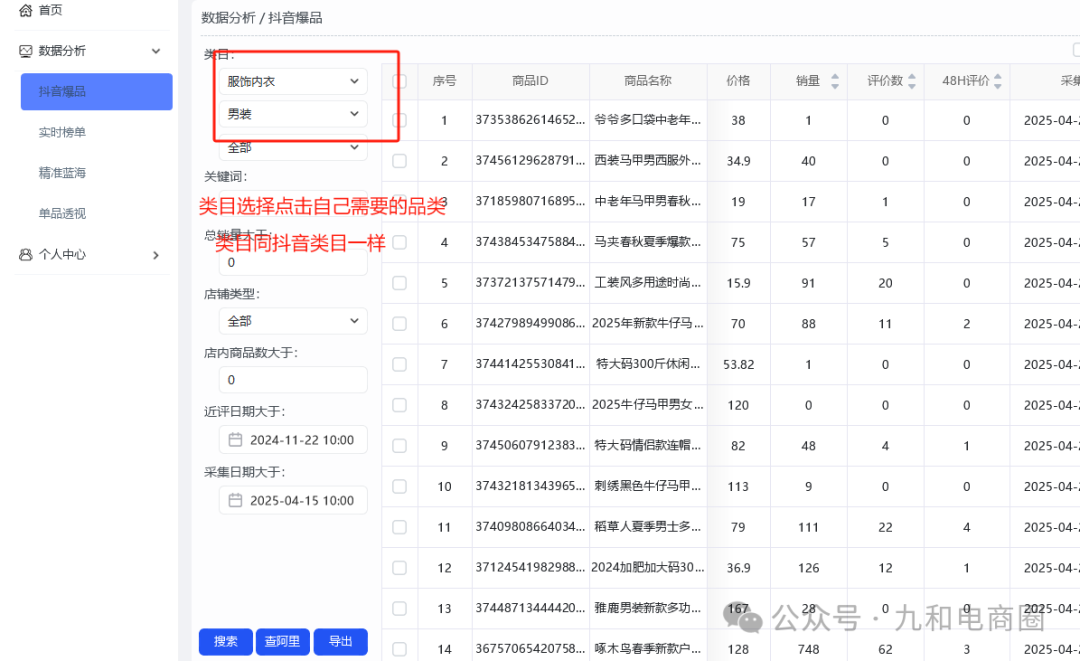Click the 近评日期大于 date field
The height and width of the screenshot is (661, 1080).
(293, 439)
